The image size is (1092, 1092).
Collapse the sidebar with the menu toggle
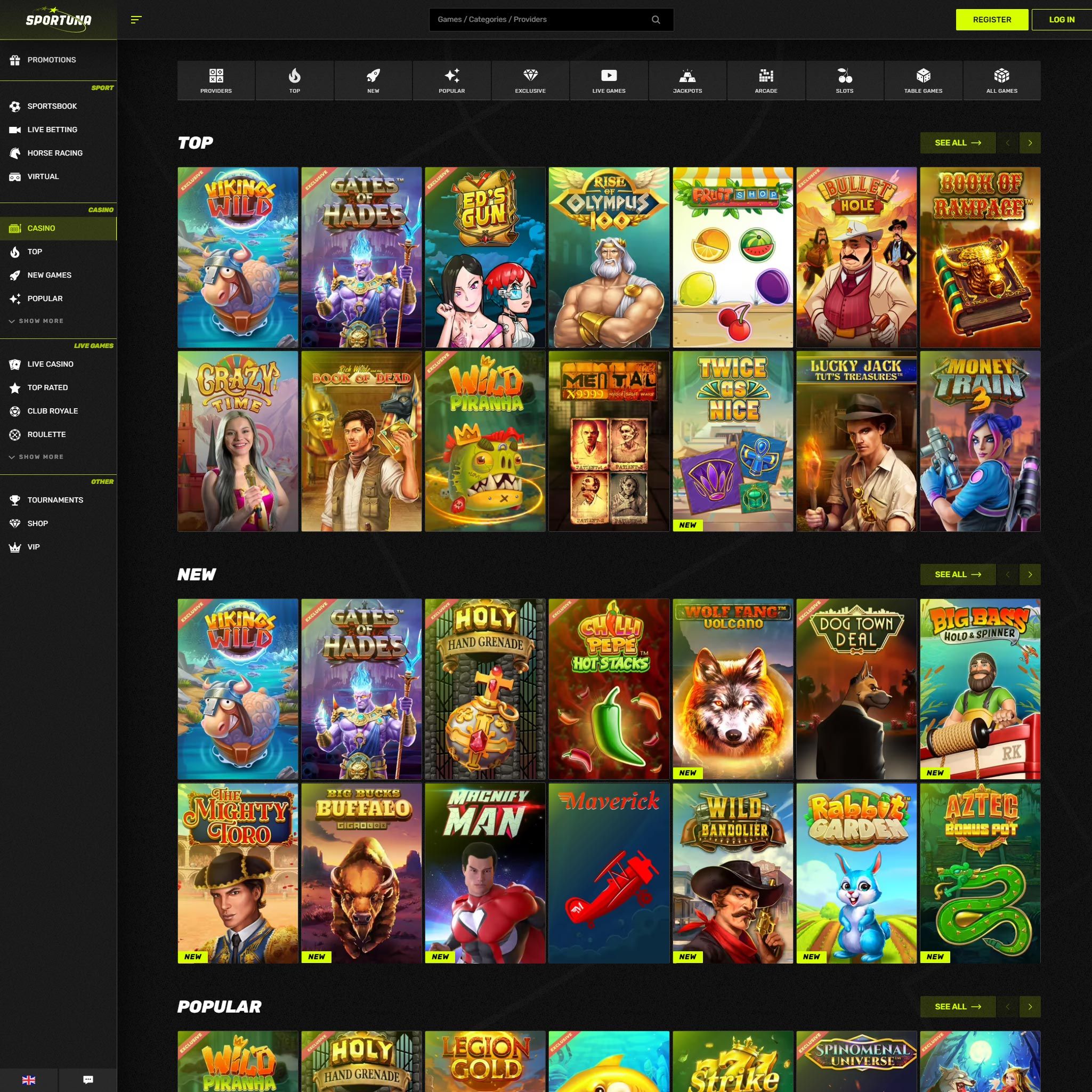click(x=136, y=20)
